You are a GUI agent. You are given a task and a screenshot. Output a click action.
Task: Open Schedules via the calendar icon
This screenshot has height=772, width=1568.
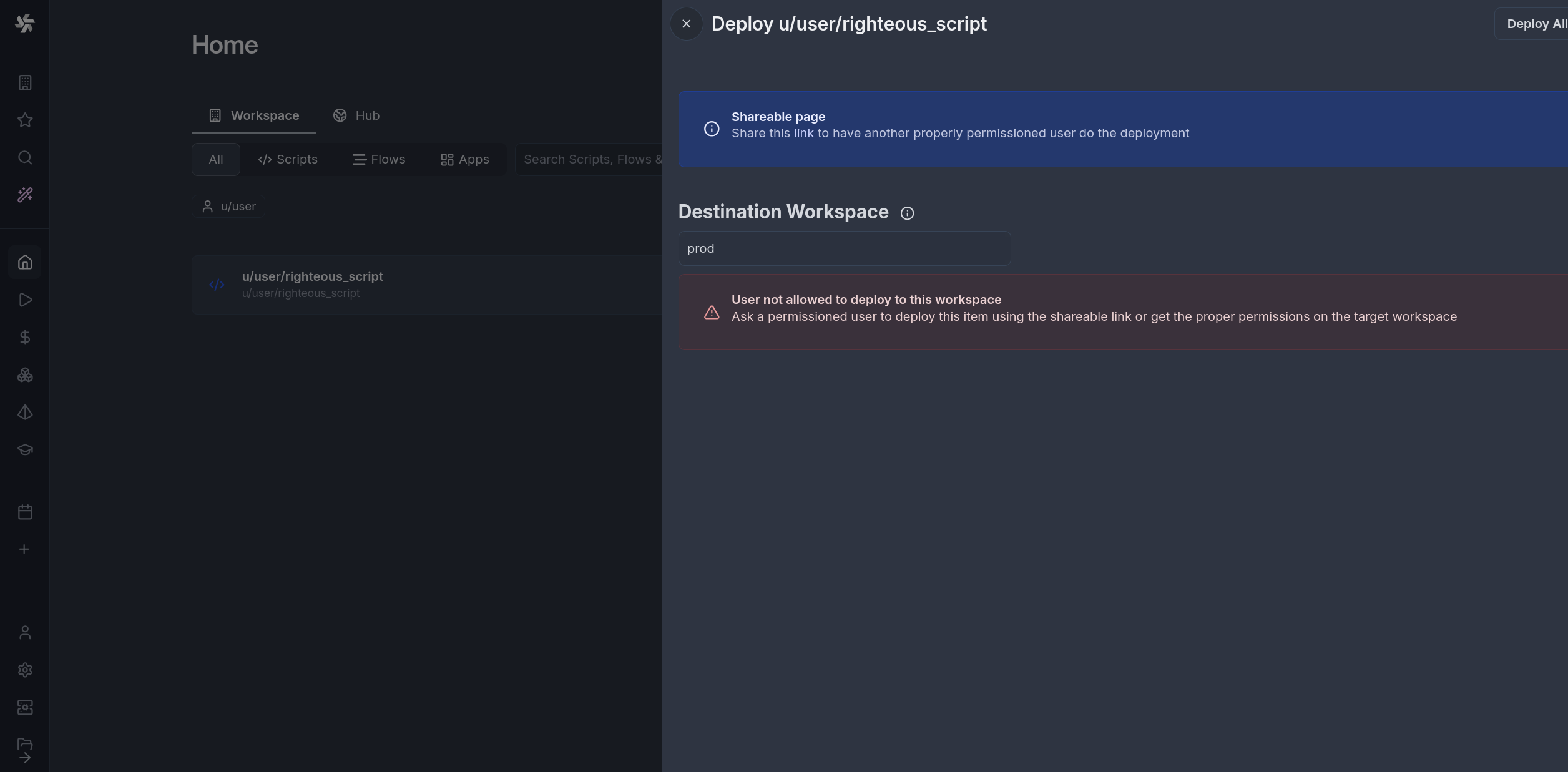click(x=25, y=512)
